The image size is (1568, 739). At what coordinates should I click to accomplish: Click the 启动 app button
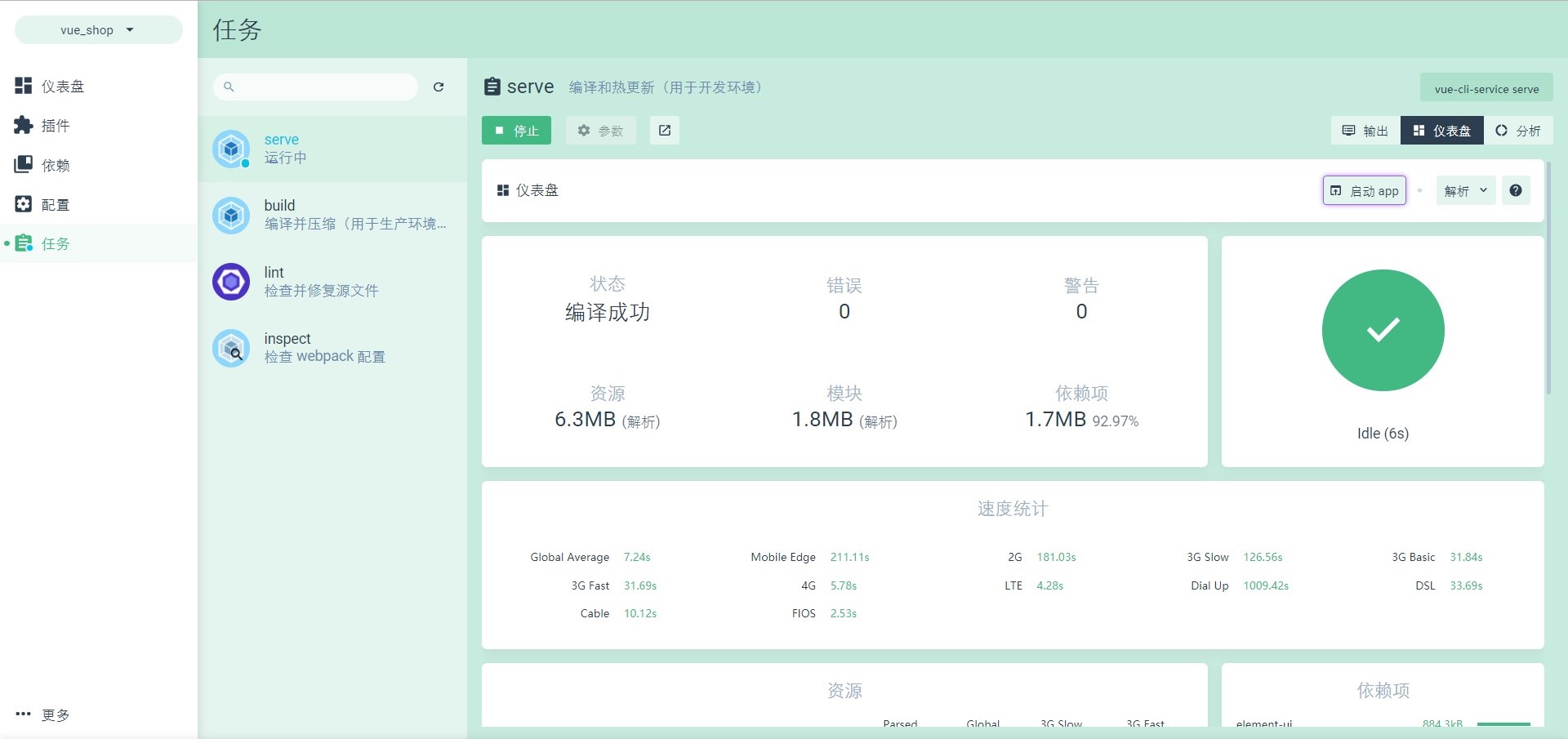(x=1365, y=191)
